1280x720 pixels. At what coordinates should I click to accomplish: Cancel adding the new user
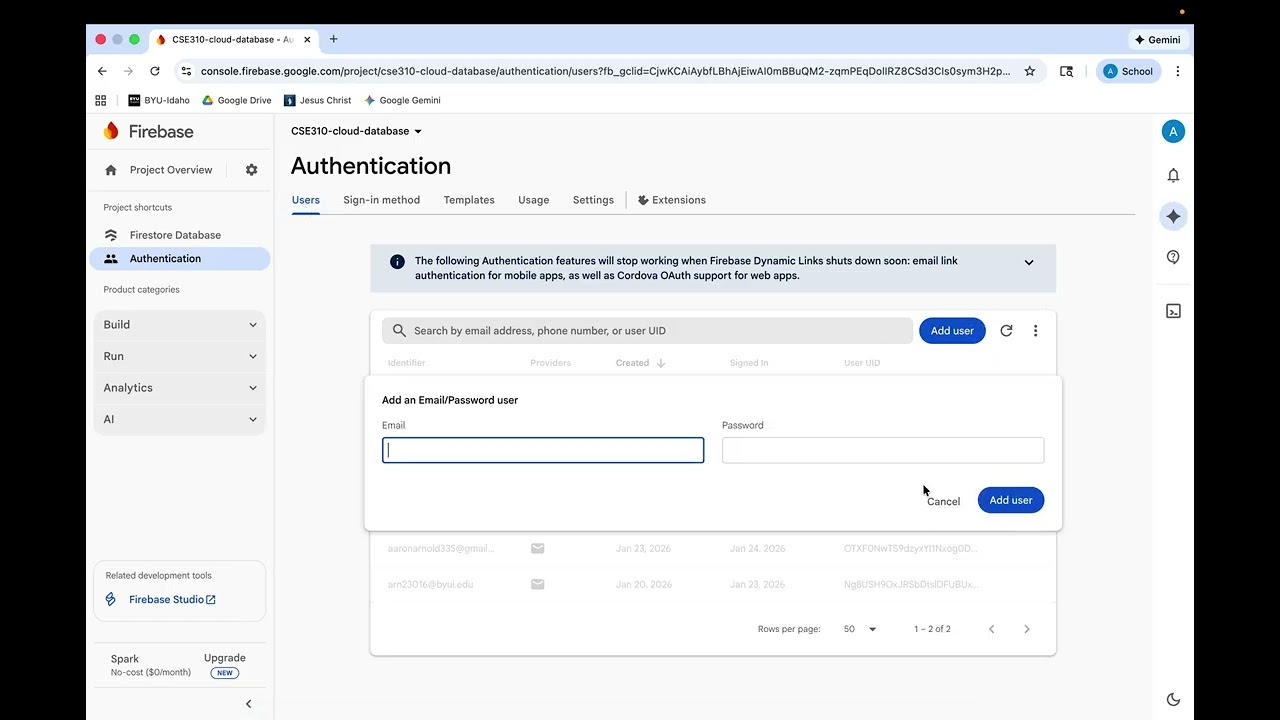[943, 501]
